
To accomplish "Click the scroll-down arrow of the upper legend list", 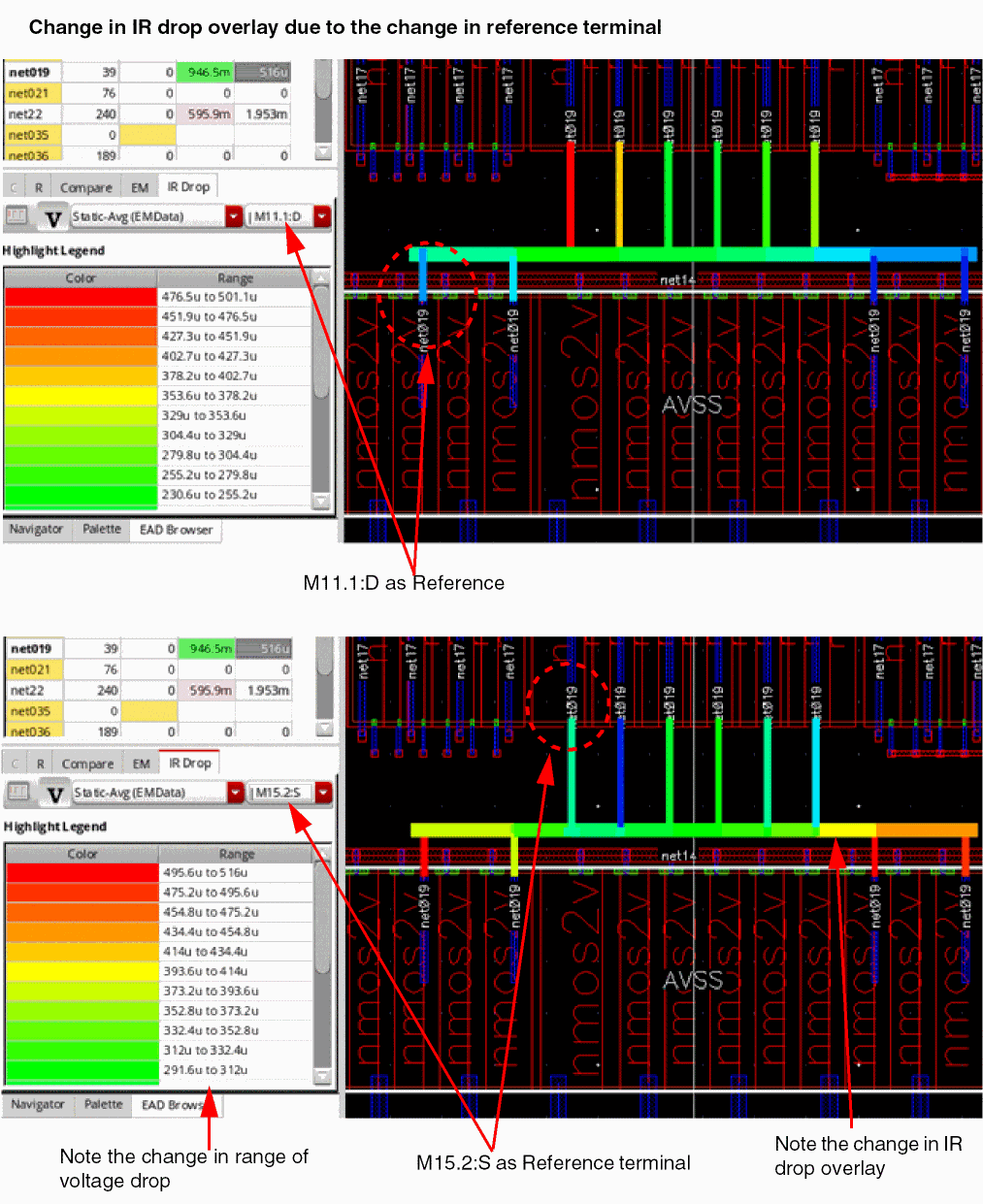I will point(322,501).
